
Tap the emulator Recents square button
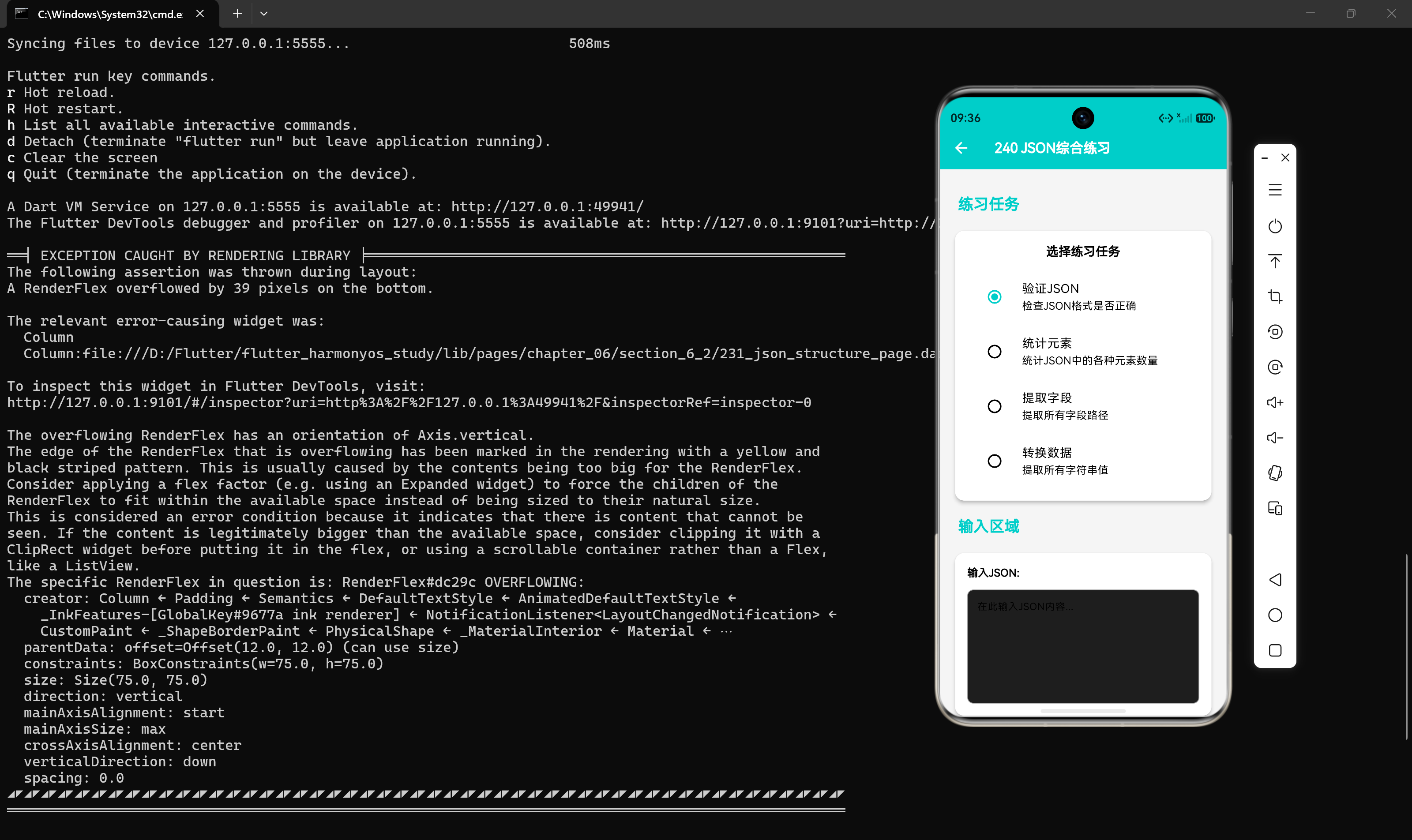tap(1274, 650)
